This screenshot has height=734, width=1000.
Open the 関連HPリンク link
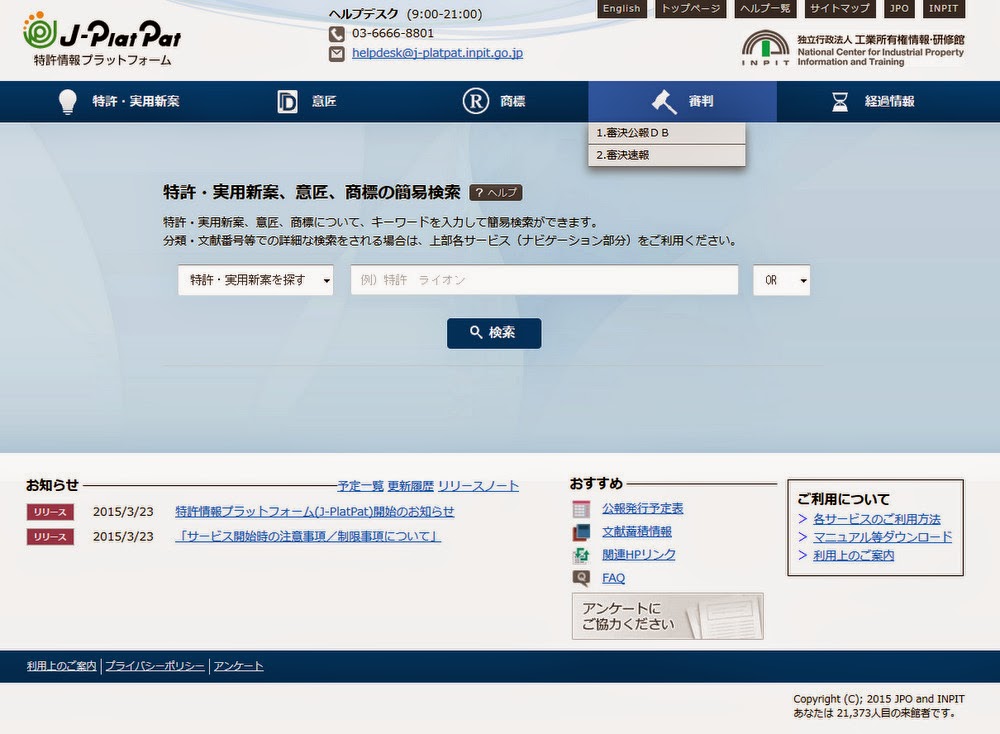[639, 554]
